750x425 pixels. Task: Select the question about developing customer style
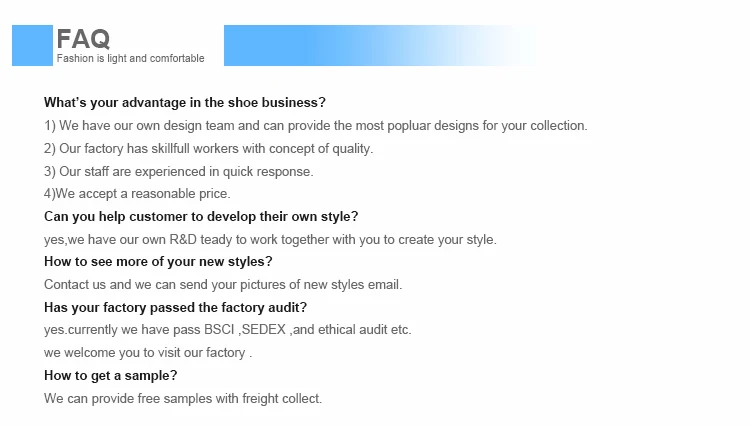click(201, 216)
